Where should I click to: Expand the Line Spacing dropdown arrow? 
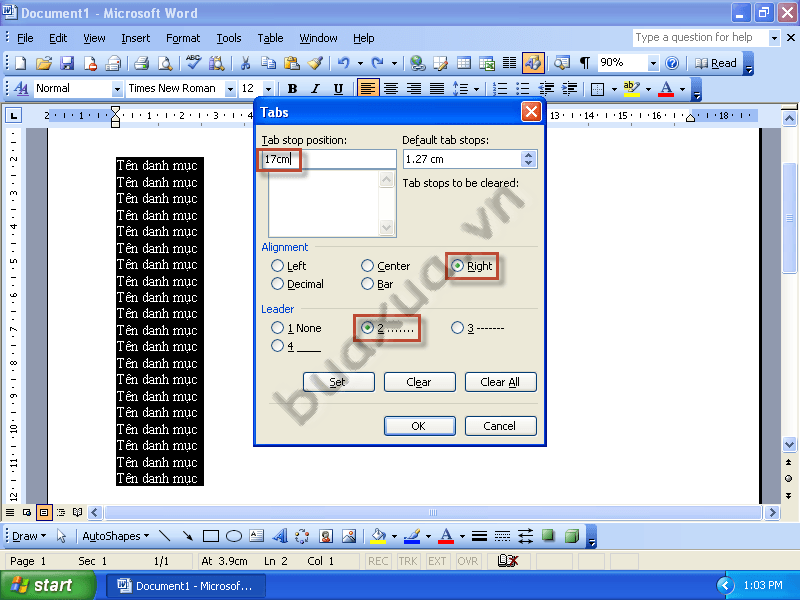476,89
